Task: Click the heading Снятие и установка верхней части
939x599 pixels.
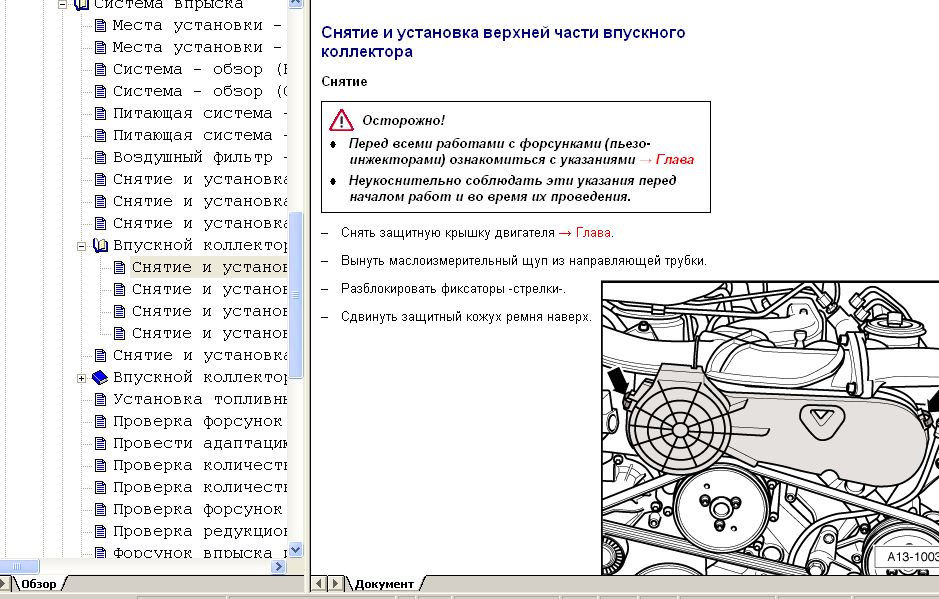Action: (x=503, y=42)
